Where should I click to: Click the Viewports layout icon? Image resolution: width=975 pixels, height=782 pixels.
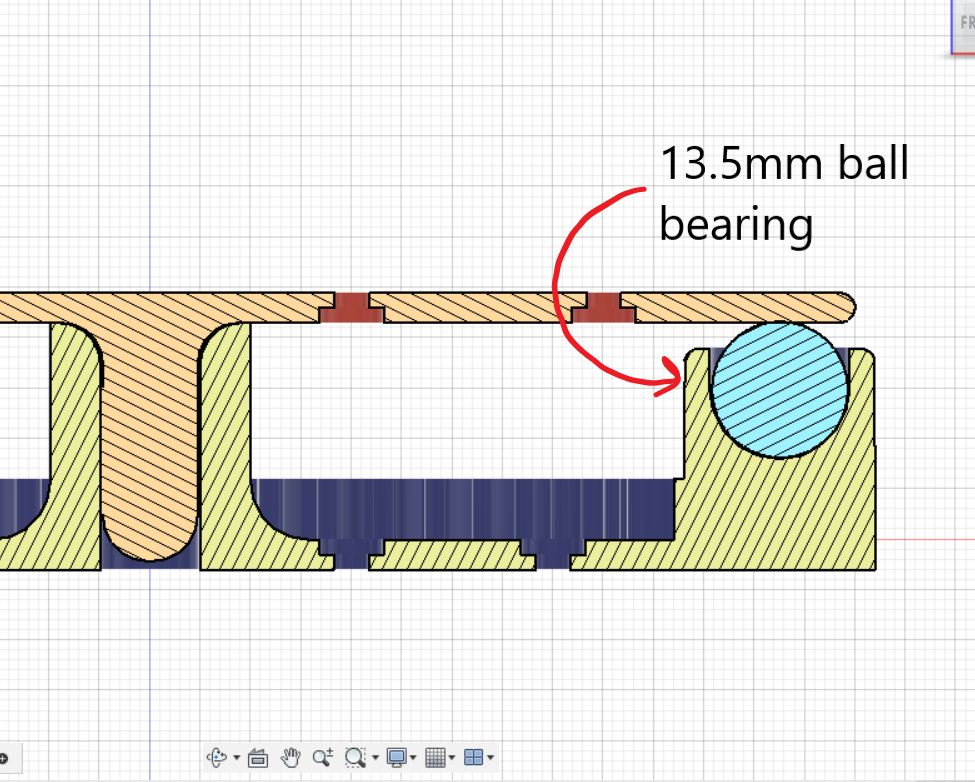474,757
